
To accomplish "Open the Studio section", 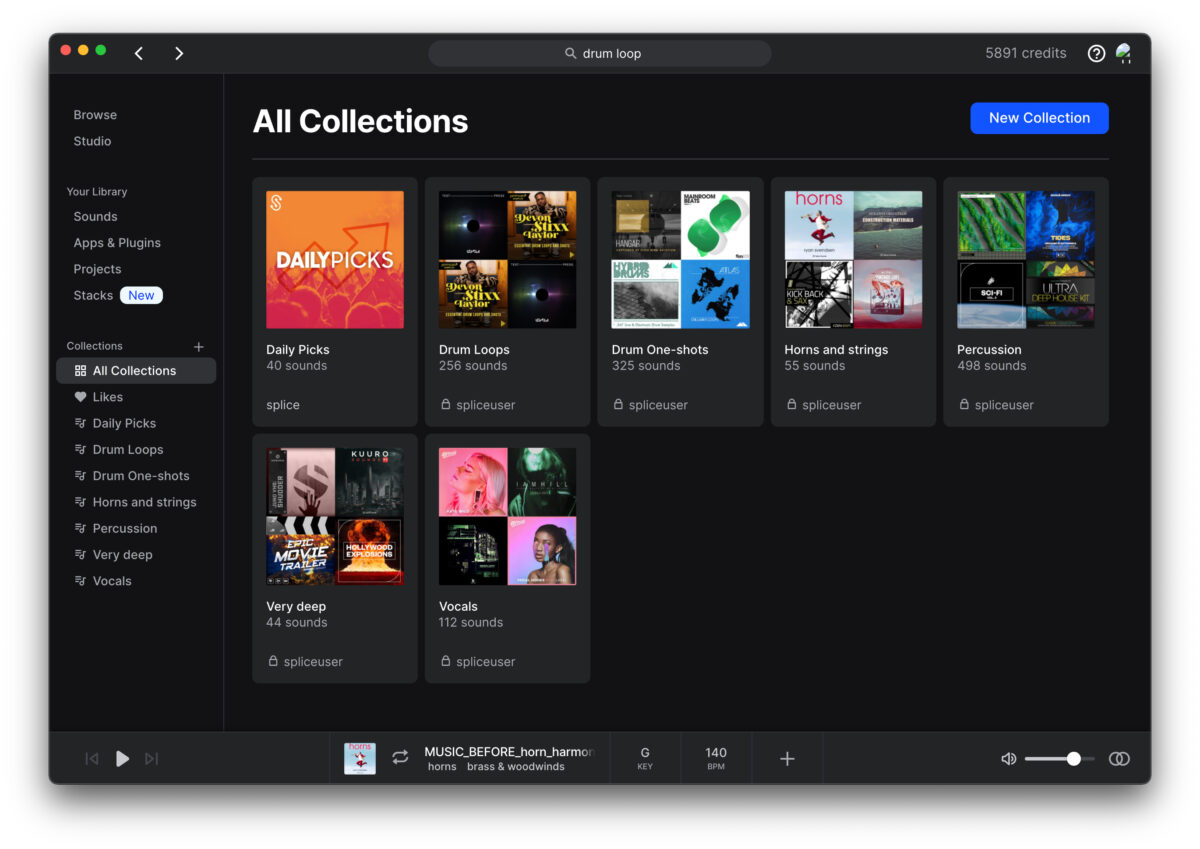I will (92, 141).
